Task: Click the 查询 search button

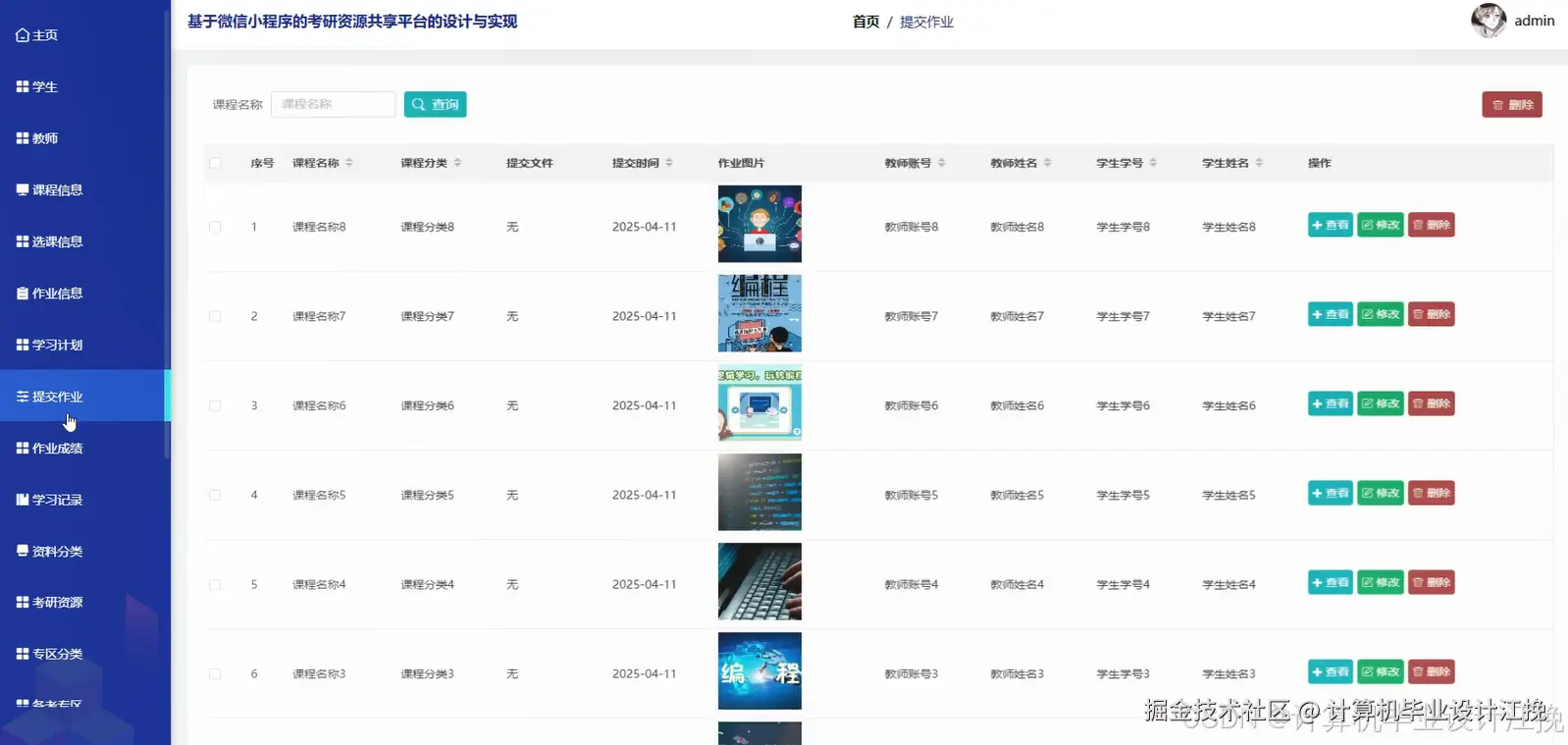Action: pos(436,104)
